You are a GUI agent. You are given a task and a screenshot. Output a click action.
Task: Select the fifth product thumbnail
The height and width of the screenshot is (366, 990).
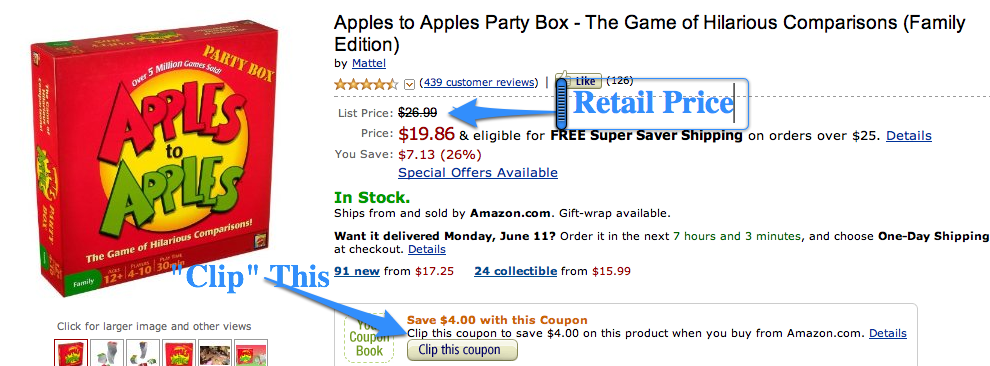pos(214,353)
